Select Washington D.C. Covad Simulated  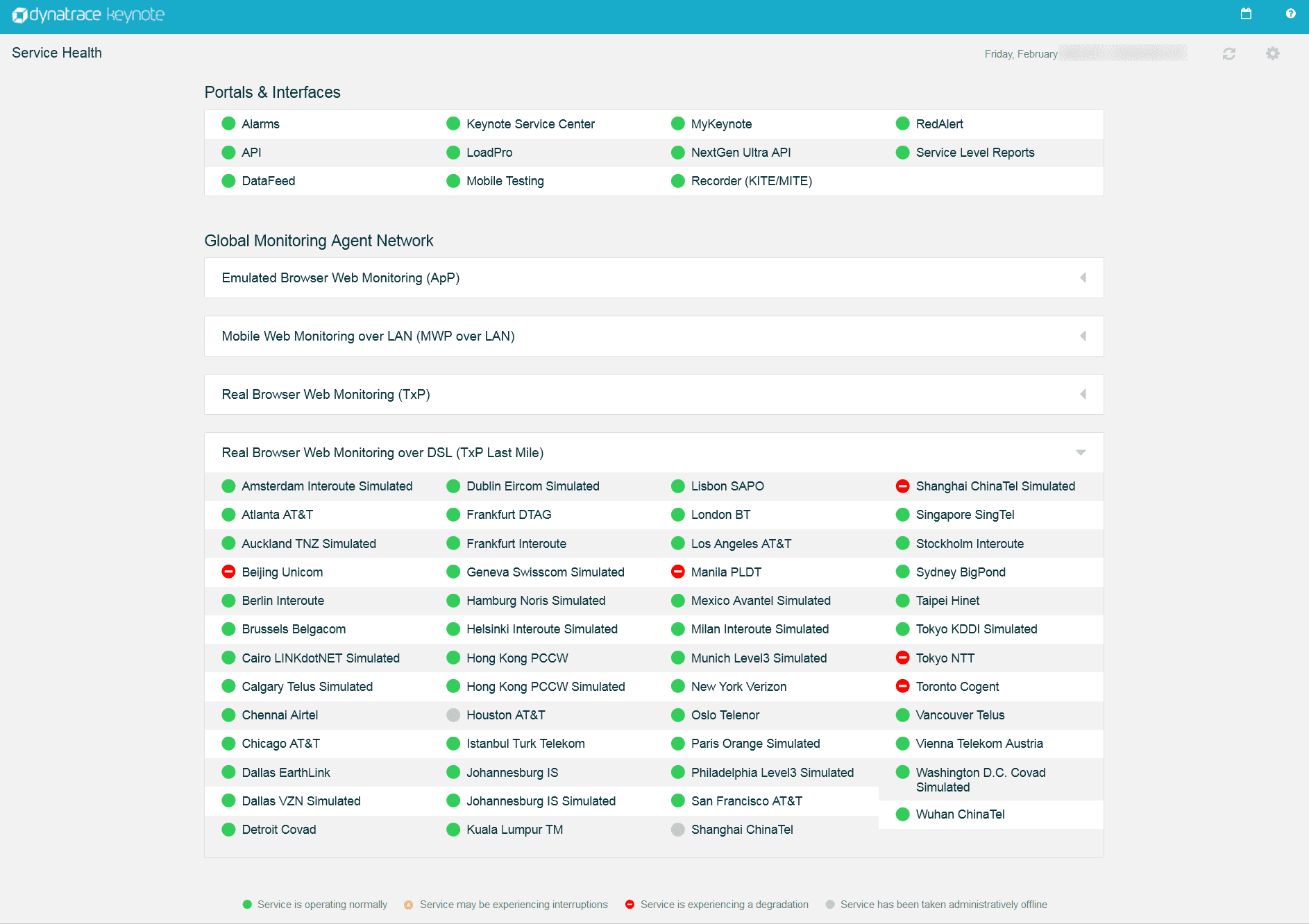pyautogui.click(x=981, y=779)
